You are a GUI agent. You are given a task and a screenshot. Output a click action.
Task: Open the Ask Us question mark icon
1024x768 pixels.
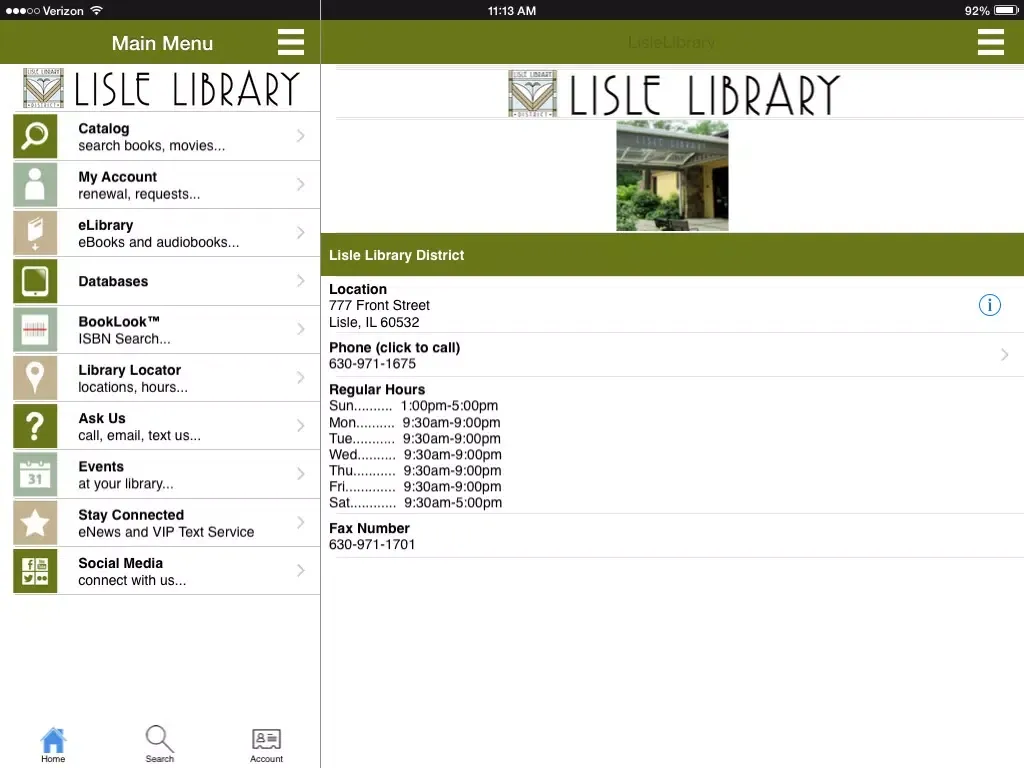click(x=35, y=426)
